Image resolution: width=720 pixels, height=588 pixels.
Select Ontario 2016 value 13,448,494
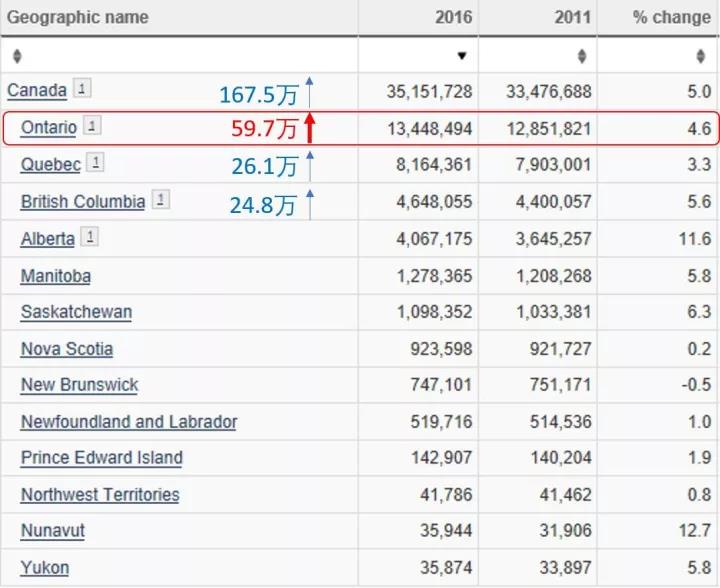point(430,129)
